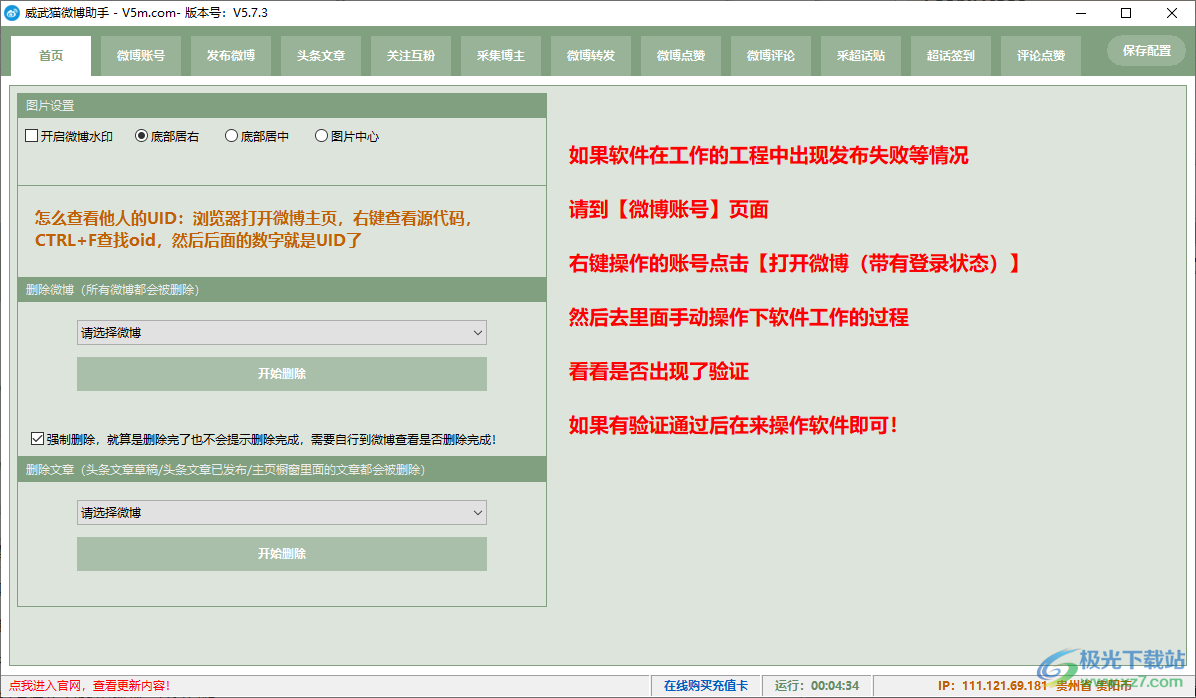The height and width of the screenshot is (698, 1196).
Task: Click the red line 看看是否出现了验证
Action: (659, 372)
